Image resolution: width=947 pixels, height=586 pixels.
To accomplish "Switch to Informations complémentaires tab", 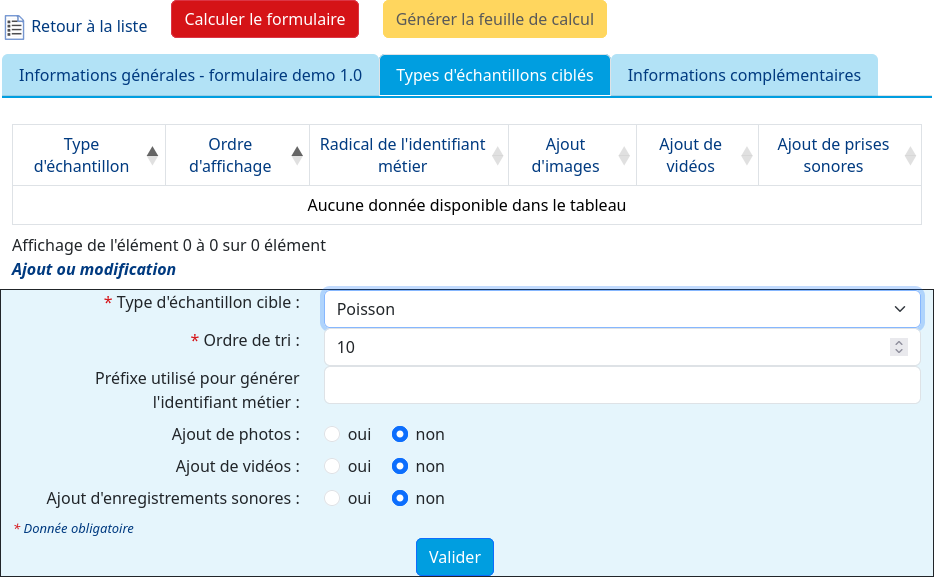I will pyautogui.click(x=743, y=76).
